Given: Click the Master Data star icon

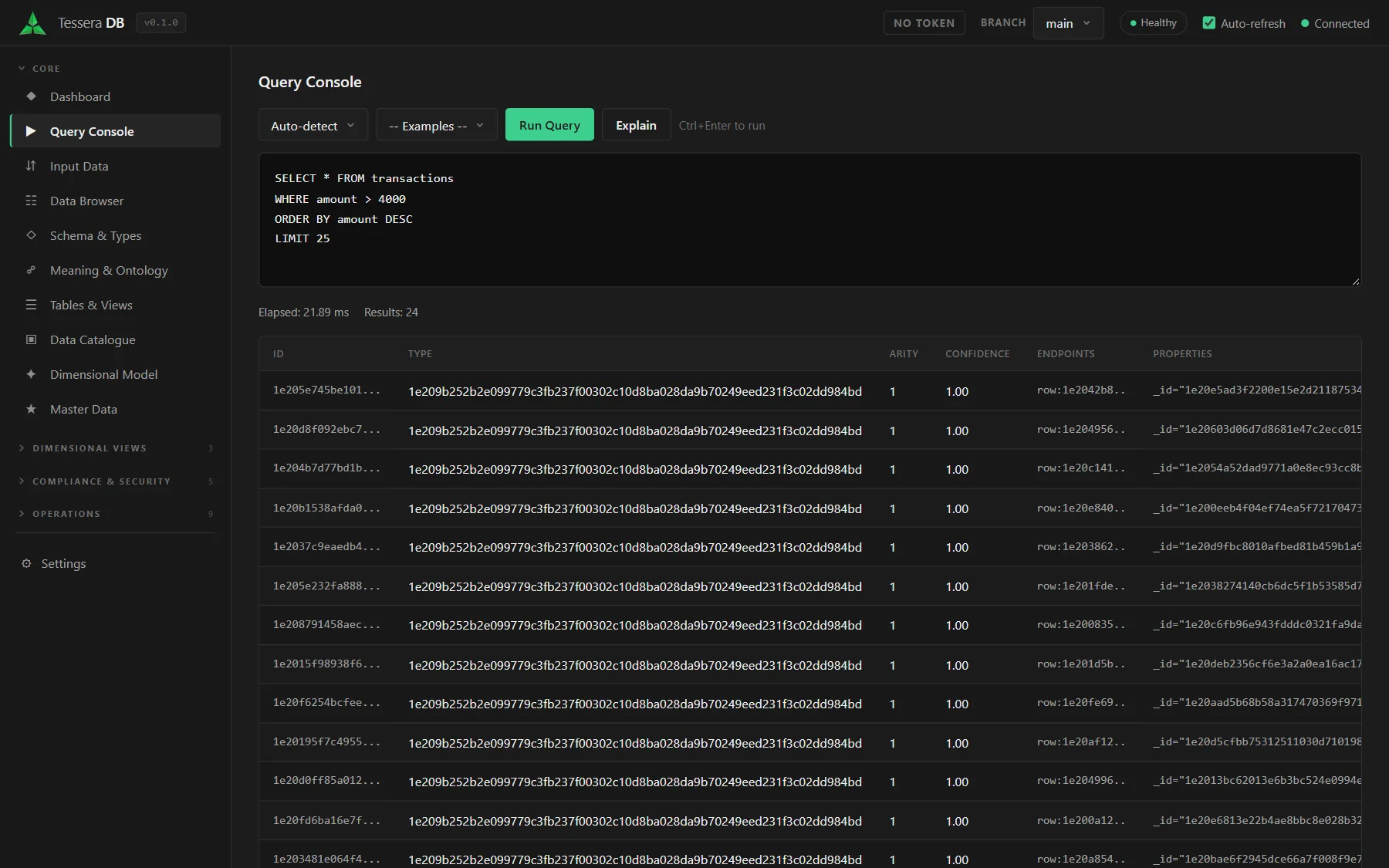Looking at the screenshot, I should pyautogui.click(x=31, y=409).
